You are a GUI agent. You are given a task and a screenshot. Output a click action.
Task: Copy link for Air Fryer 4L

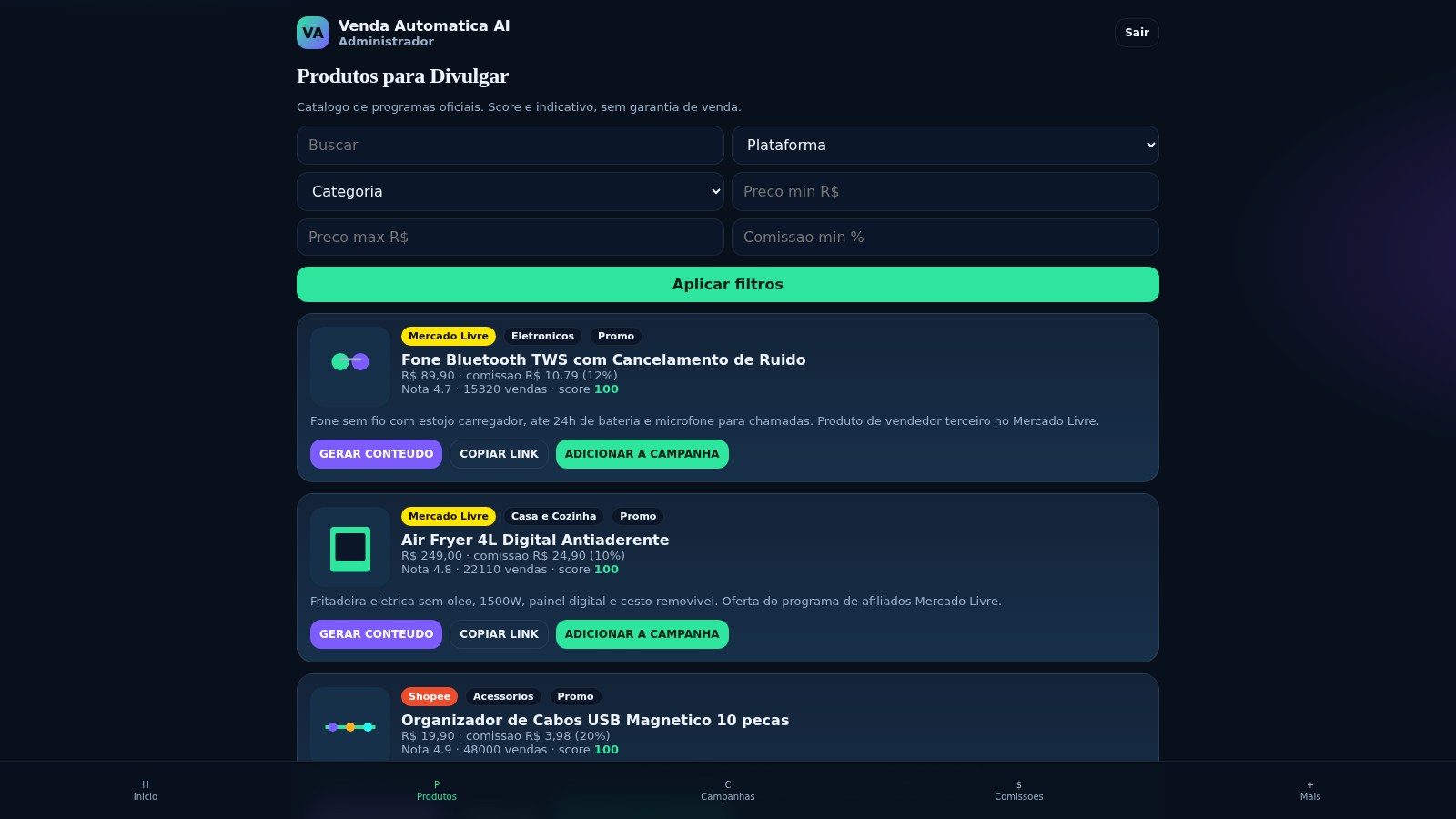499,634
